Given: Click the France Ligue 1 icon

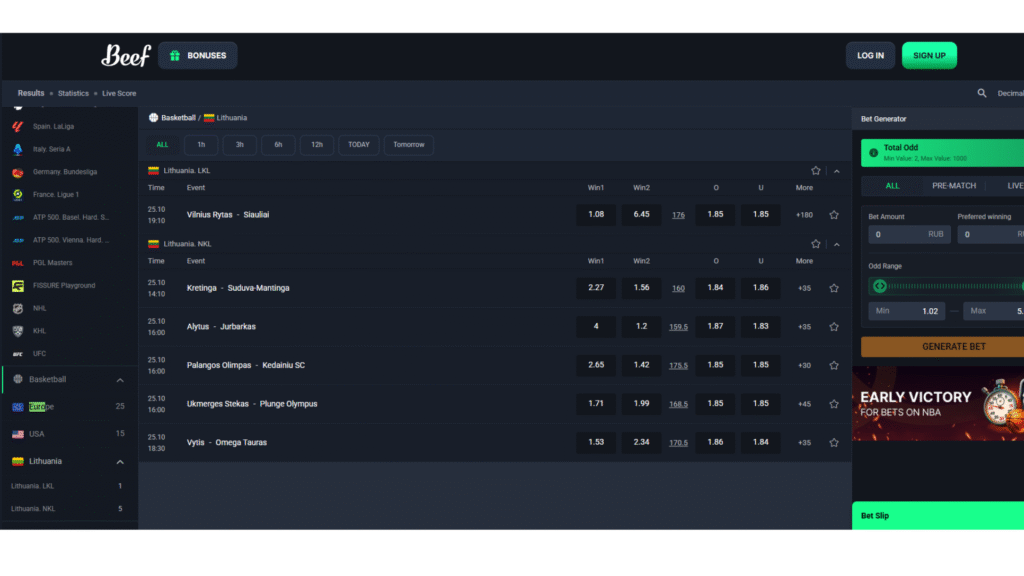Looking at the screenshot, I should (x=18, y=195).
